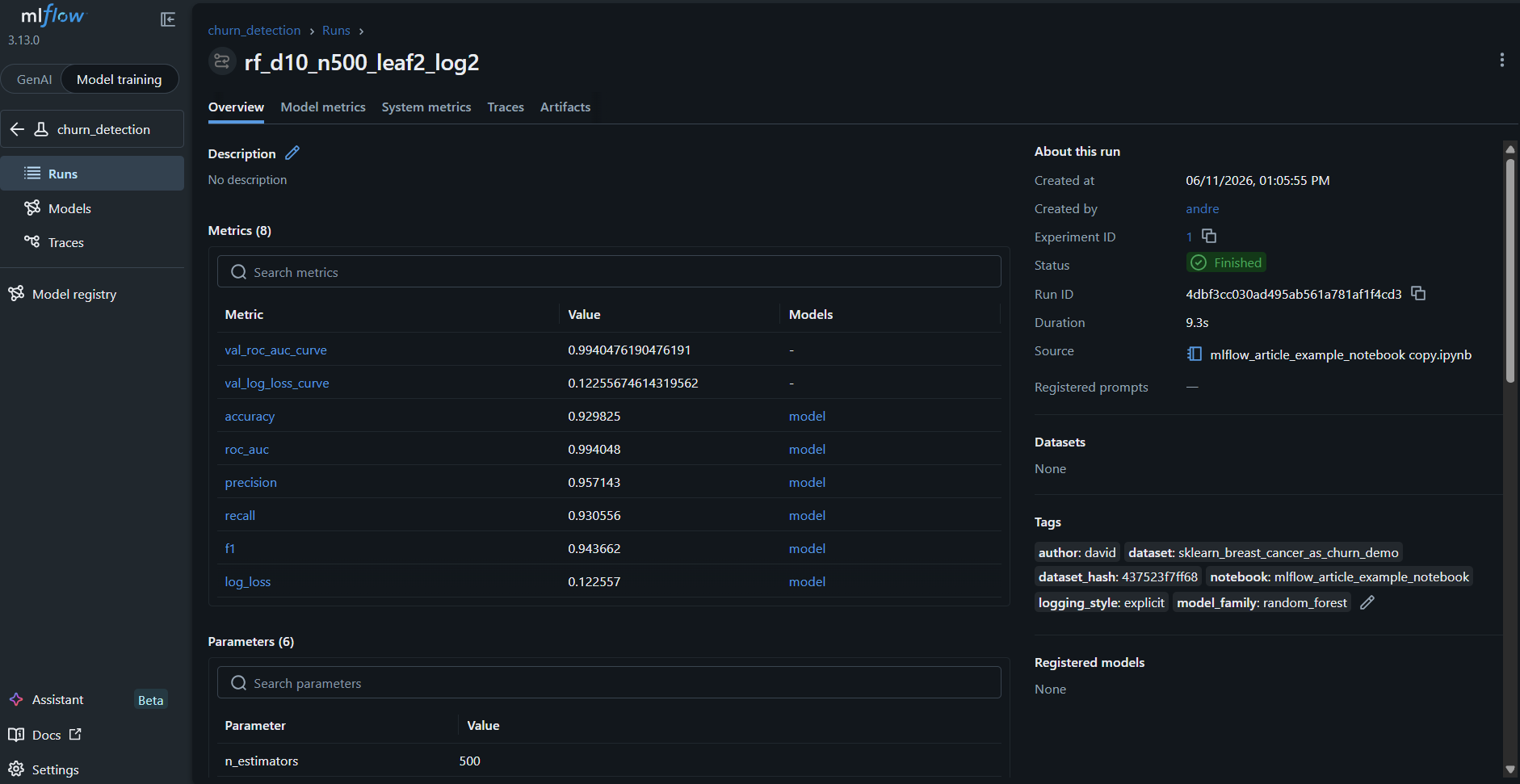This screenshot has width=1520, height=784.
Task: Open the model link in f1 row
Action: pos(807,548)
